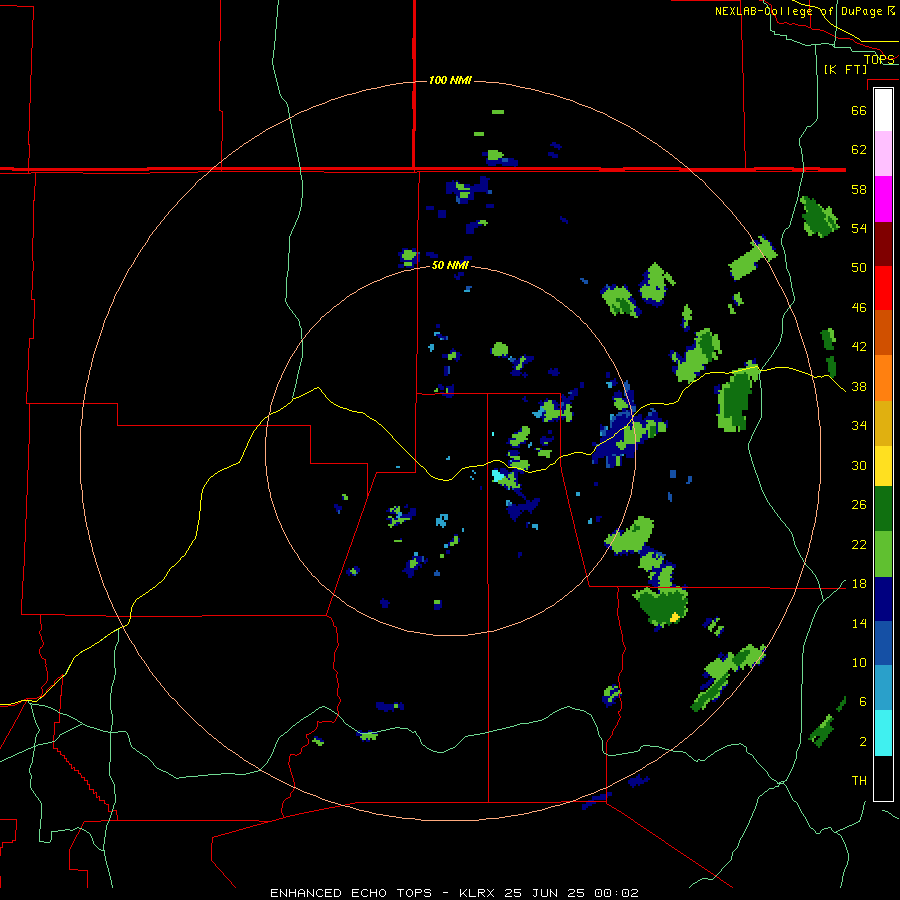
Task: Click the 22 value on the legend
Action: pyautogui.click(x=859, y=544)
